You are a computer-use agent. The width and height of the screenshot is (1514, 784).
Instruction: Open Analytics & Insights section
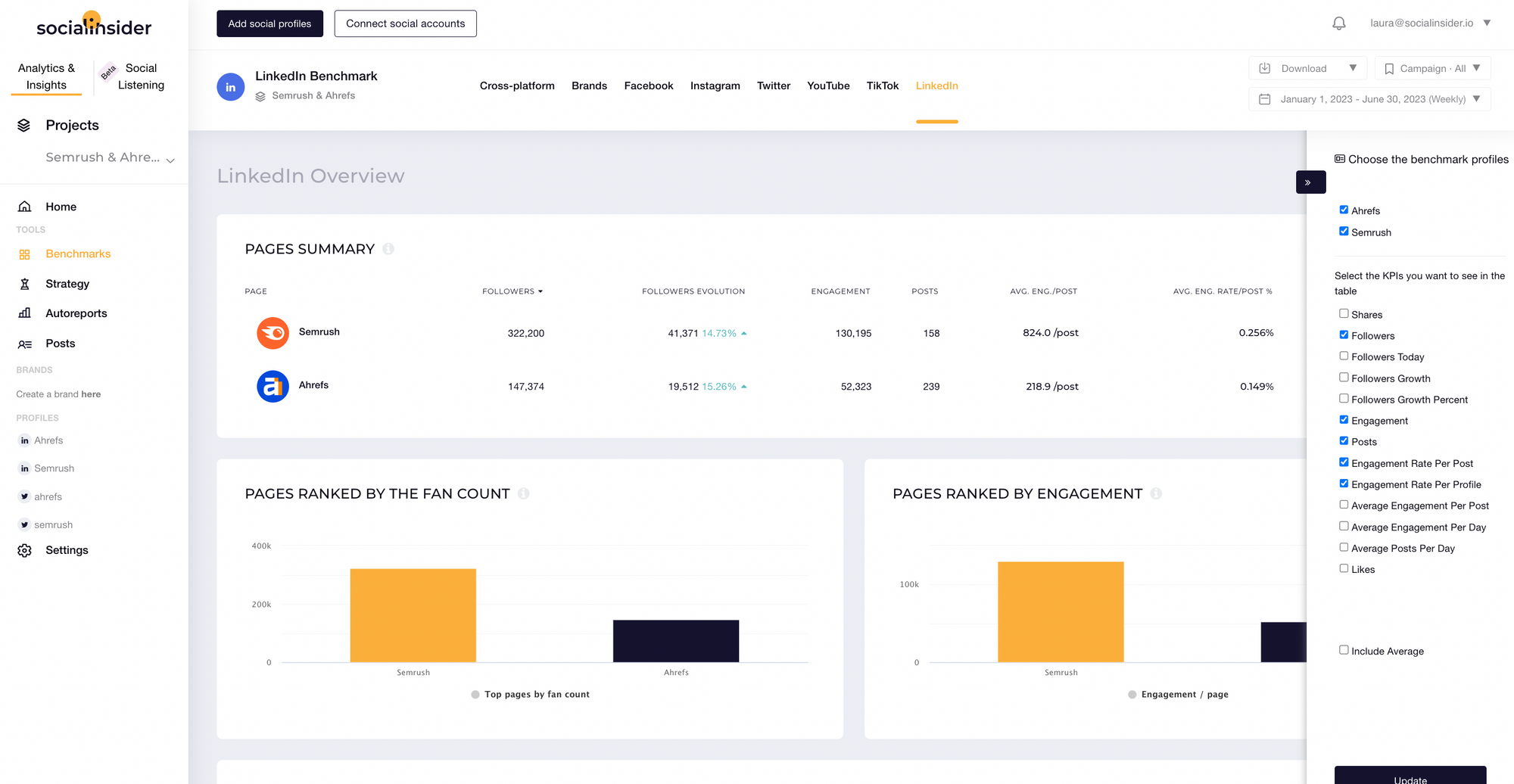[x=46, y=76]
